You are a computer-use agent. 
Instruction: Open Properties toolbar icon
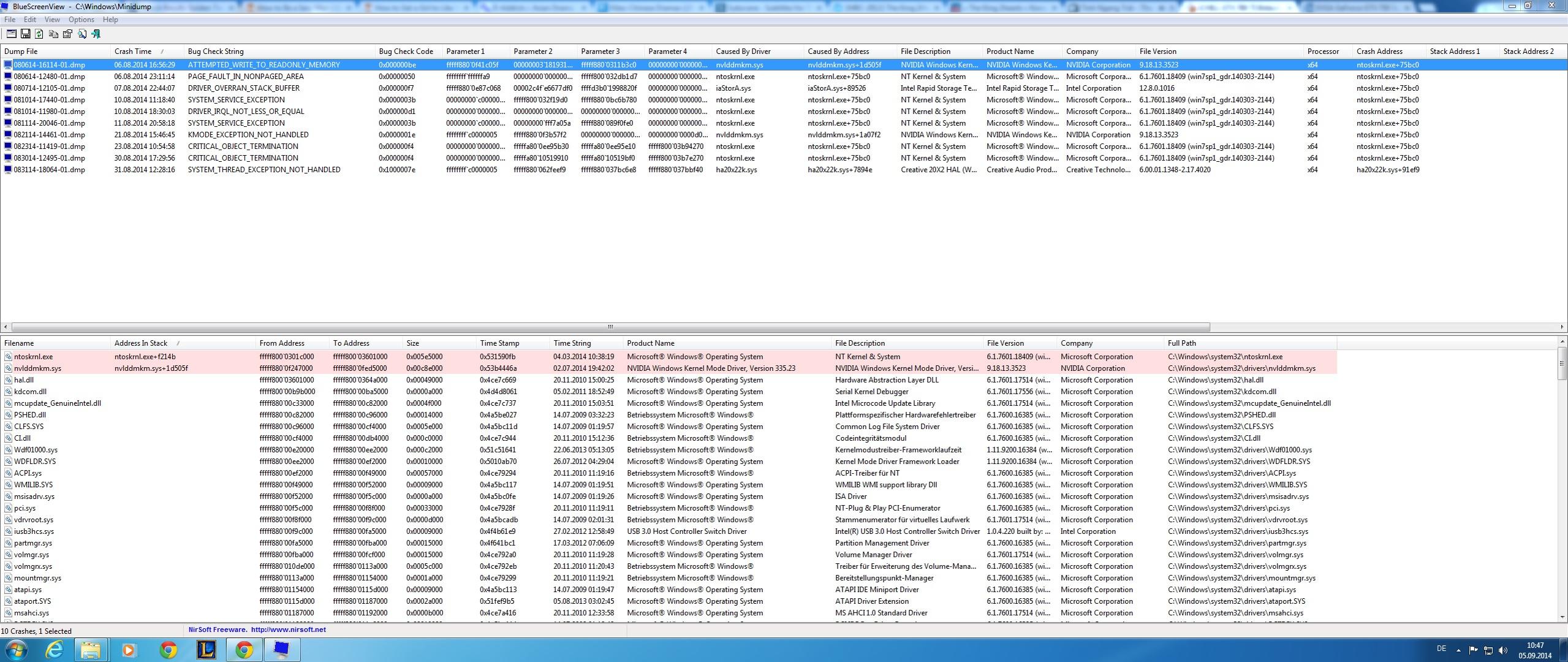point(67,34)
